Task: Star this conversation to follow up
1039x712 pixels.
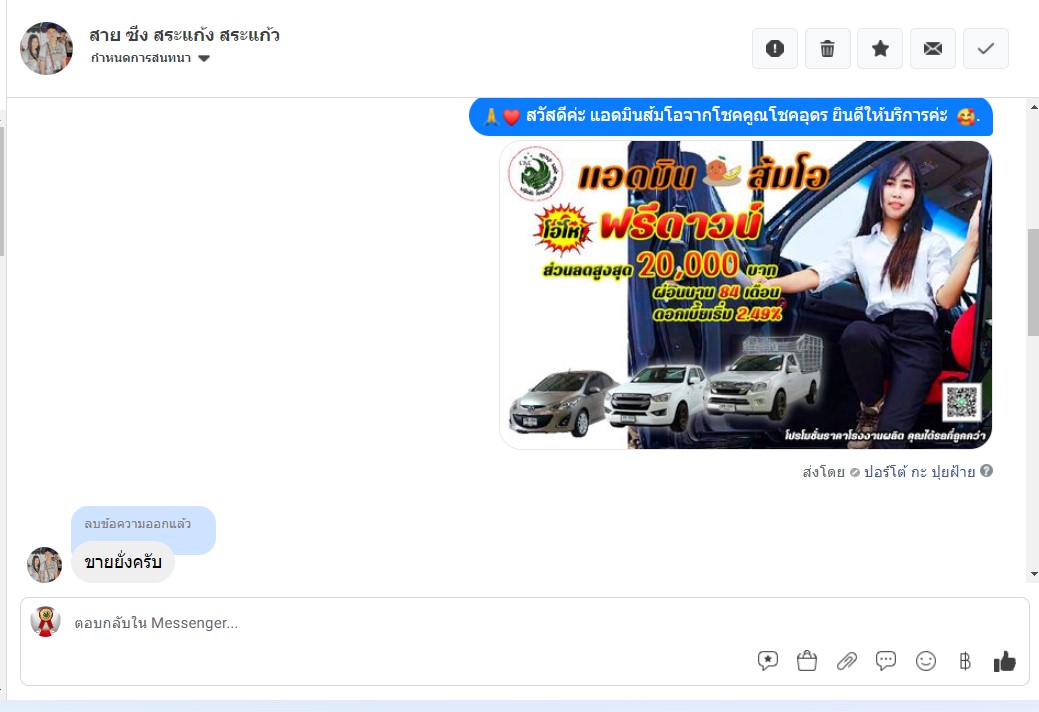Action: pyautogui.click(x=880, y=48)
